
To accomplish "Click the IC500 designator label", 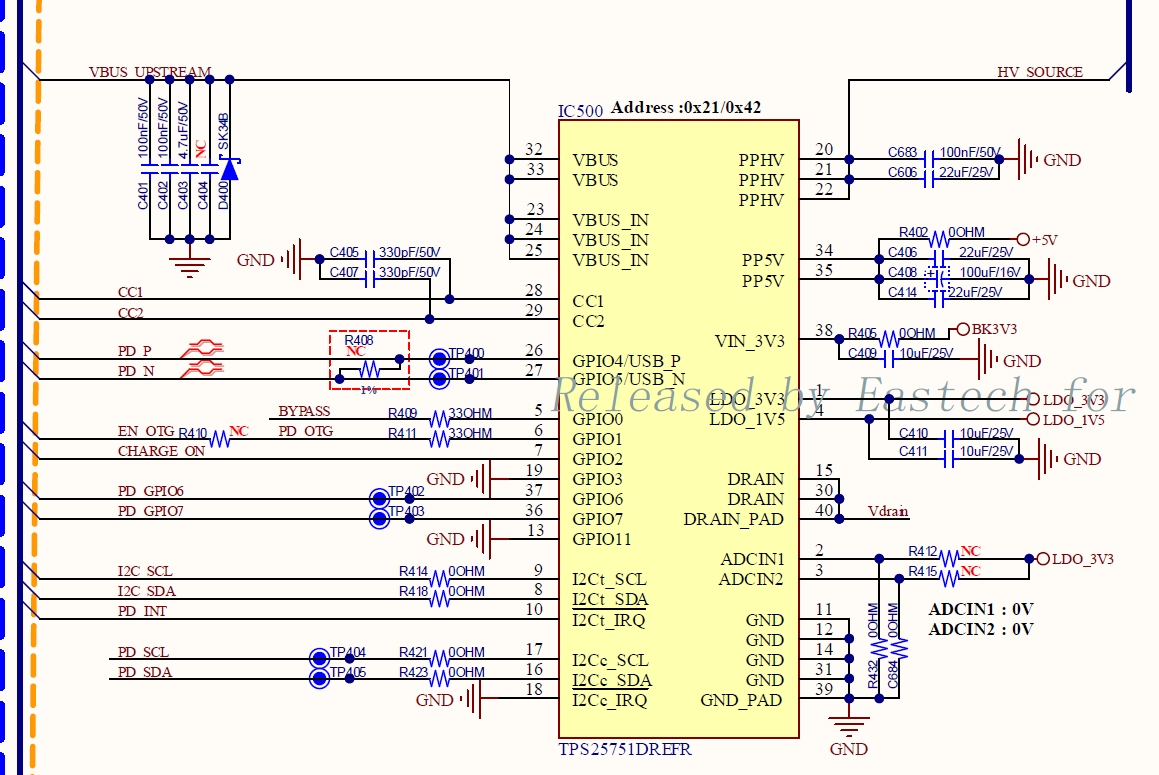I will tap(580, 111).
